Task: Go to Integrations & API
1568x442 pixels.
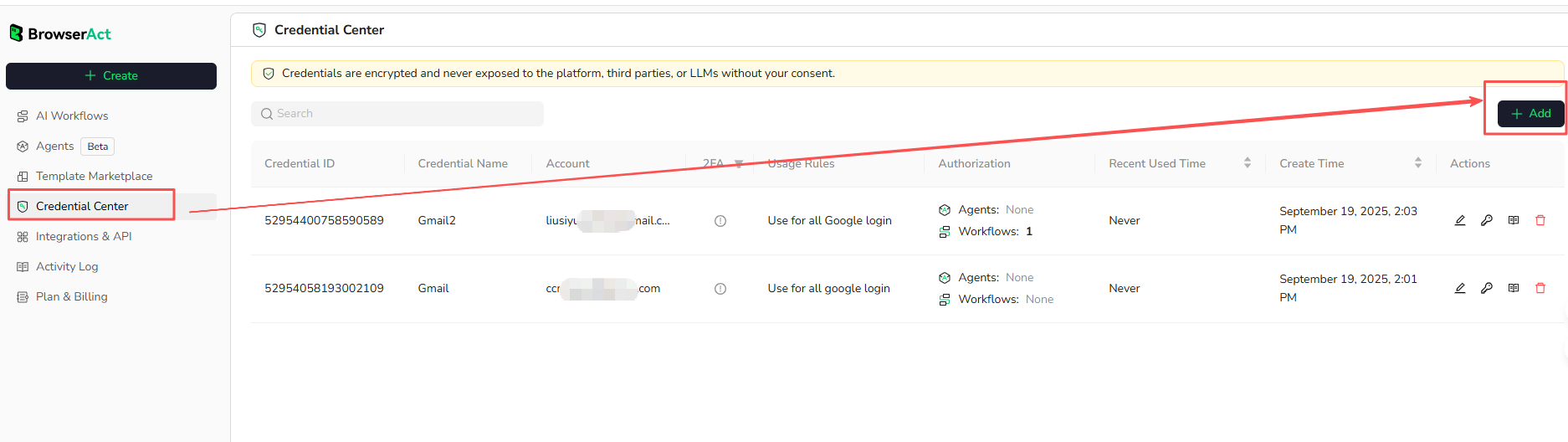Action: coord(84,236)
